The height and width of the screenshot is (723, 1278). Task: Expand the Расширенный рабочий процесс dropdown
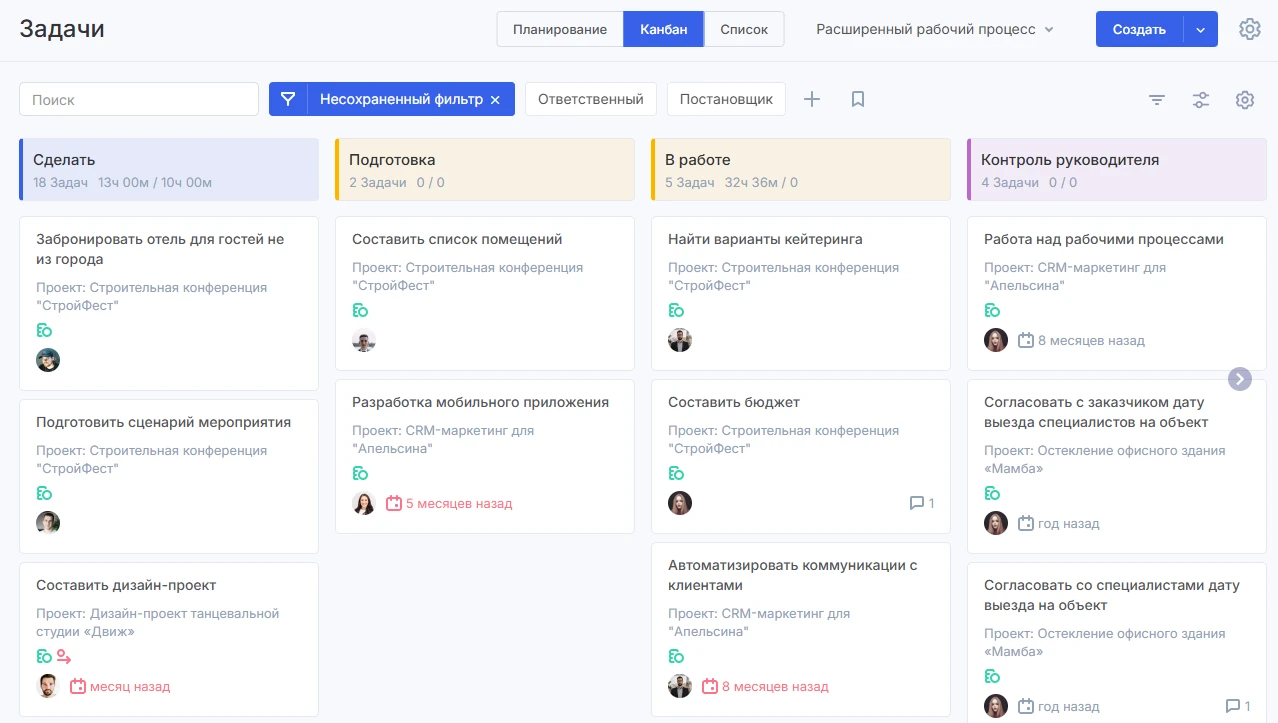pos(935,29)
